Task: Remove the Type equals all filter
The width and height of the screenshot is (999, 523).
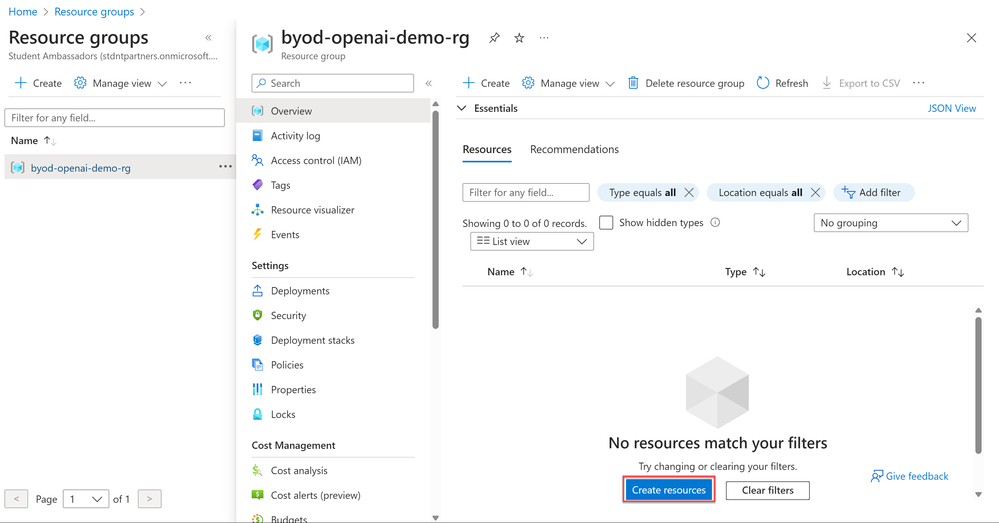Action: coord(689,192)
